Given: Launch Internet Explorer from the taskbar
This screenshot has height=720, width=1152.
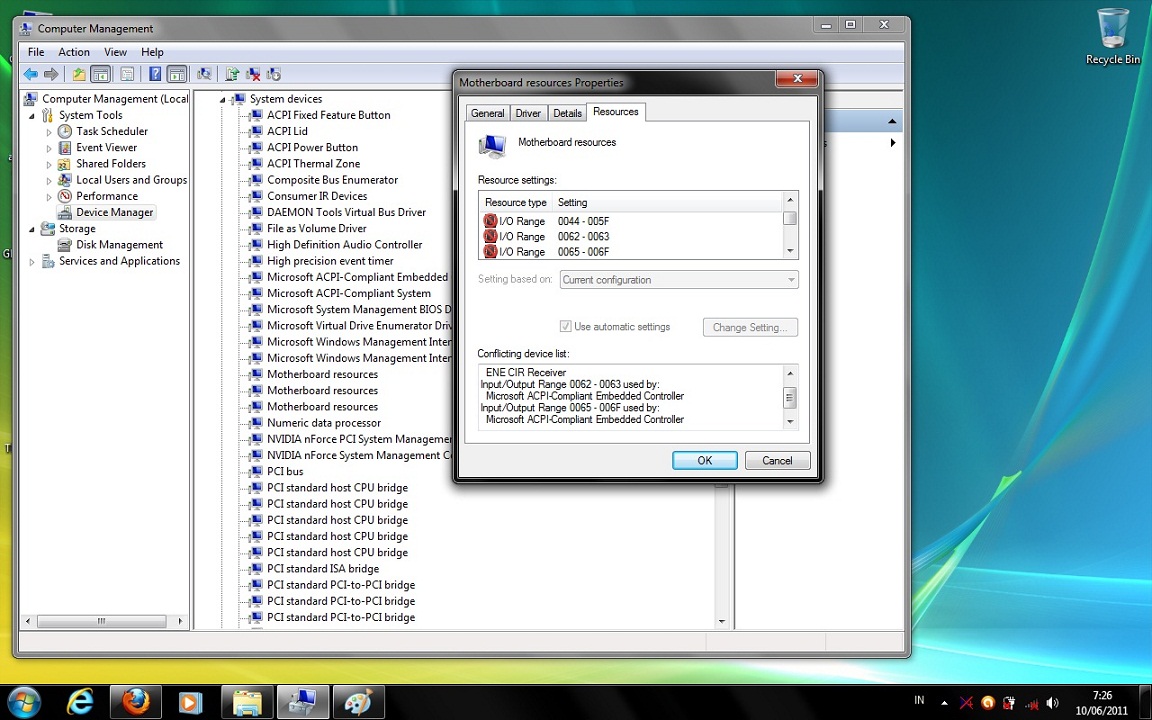Looking at the screenshot, I should point(80,702).
